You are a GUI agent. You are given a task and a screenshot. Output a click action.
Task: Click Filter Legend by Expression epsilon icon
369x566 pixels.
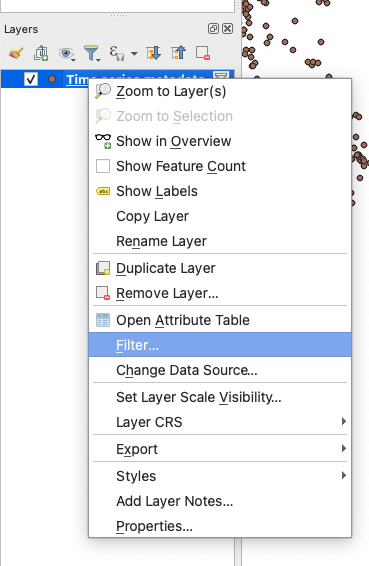coord(117,53)
